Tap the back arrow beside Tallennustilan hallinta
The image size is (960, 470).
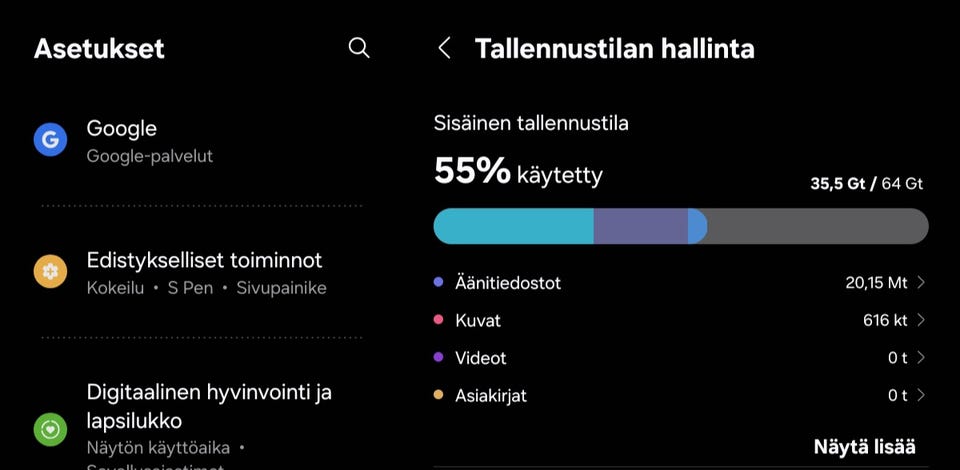pyautogui.click(x=445, y=48)
